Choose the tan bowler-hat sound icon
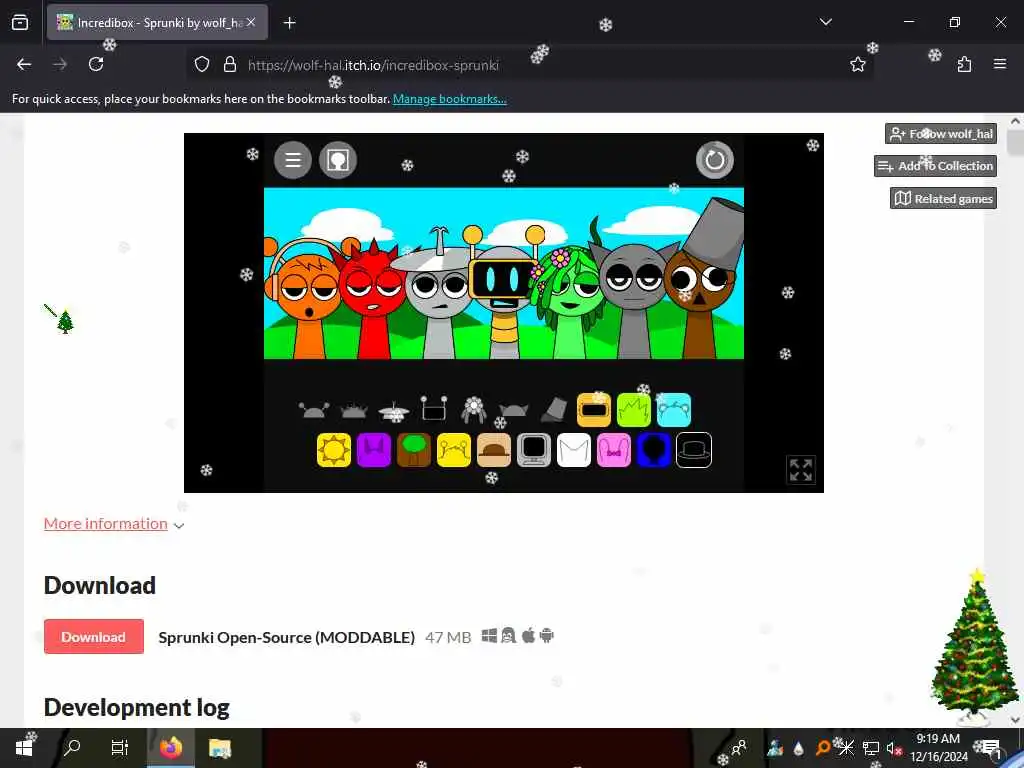This screenshot has width=1024, height=768. pyautogui.click(x=494, y=450)
